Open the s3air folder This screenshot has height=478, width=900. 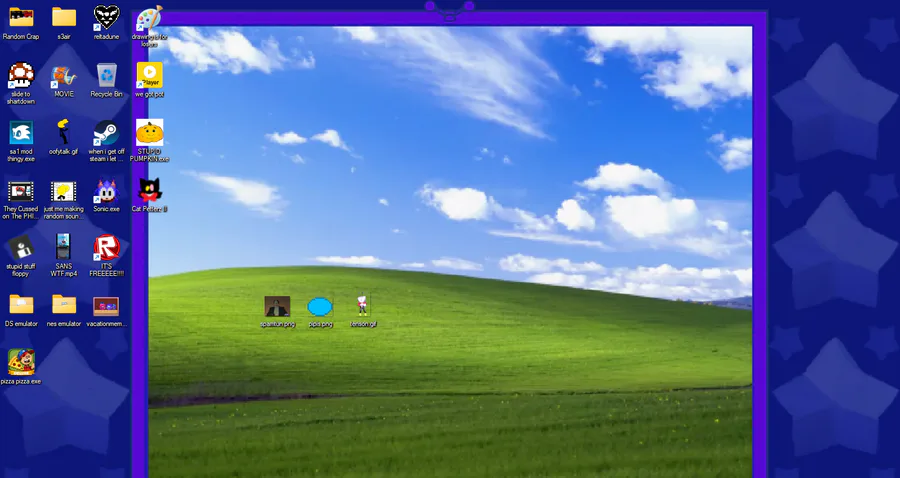(x=64, y=17)
